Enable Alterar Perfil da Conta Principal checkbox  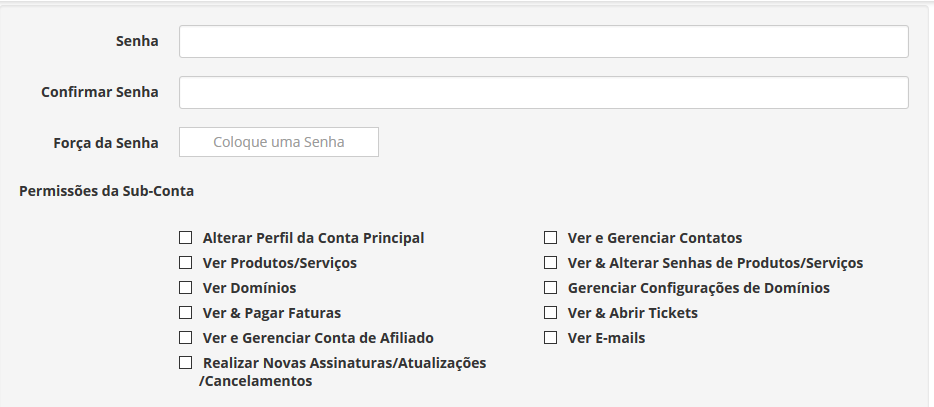click(x=185, y=238)
